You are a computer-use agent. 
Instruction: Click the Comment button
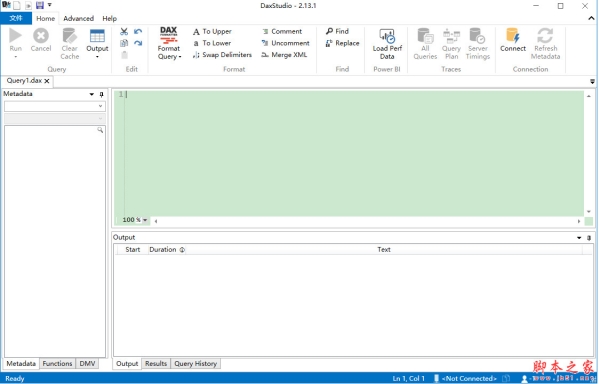[x=282, y=31]
